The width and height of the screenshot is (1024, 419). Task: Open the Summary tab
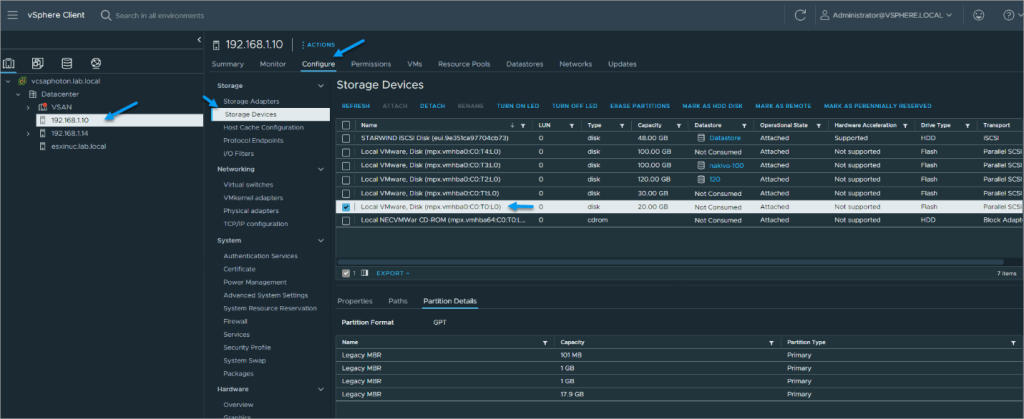point(227,64)
